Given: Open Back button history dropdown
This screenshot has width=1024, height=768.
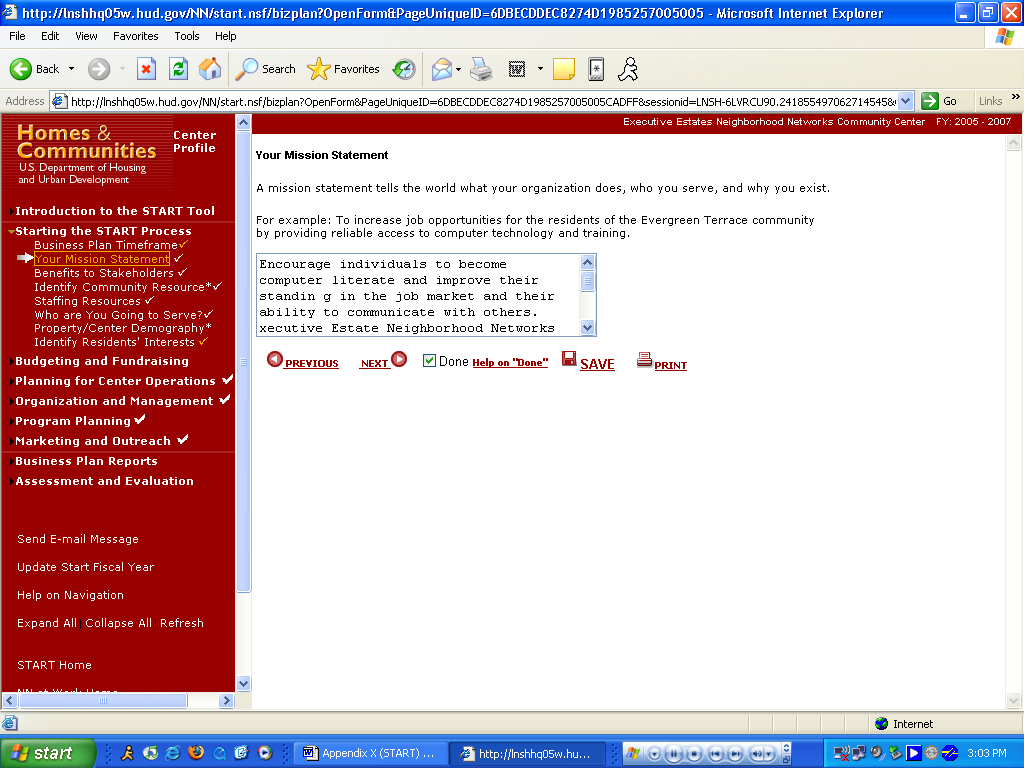Looking at the screenshot, I should coord(71,69).
